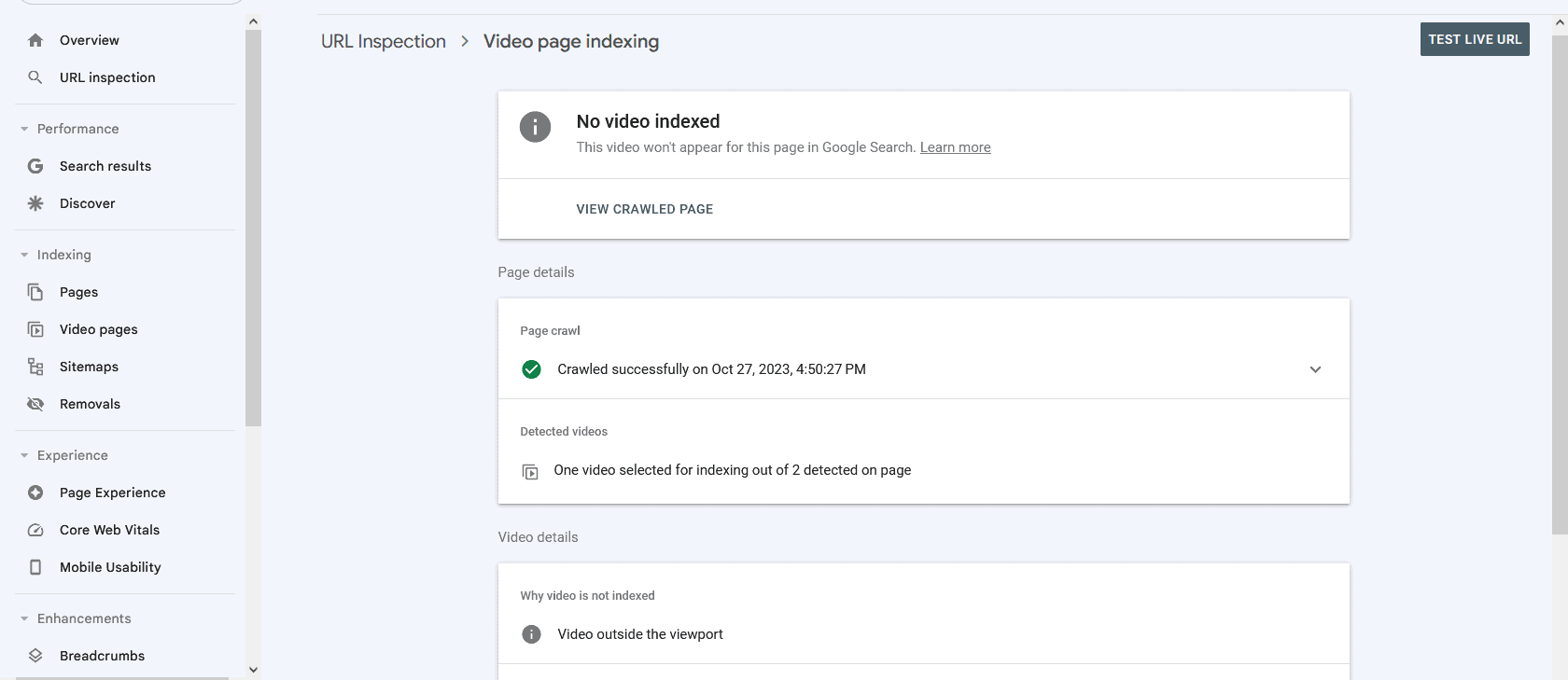The width and height of the screenshot is (1568, 680).
Task: Collapse the Experience section arrow
Action: pos(24,455)
